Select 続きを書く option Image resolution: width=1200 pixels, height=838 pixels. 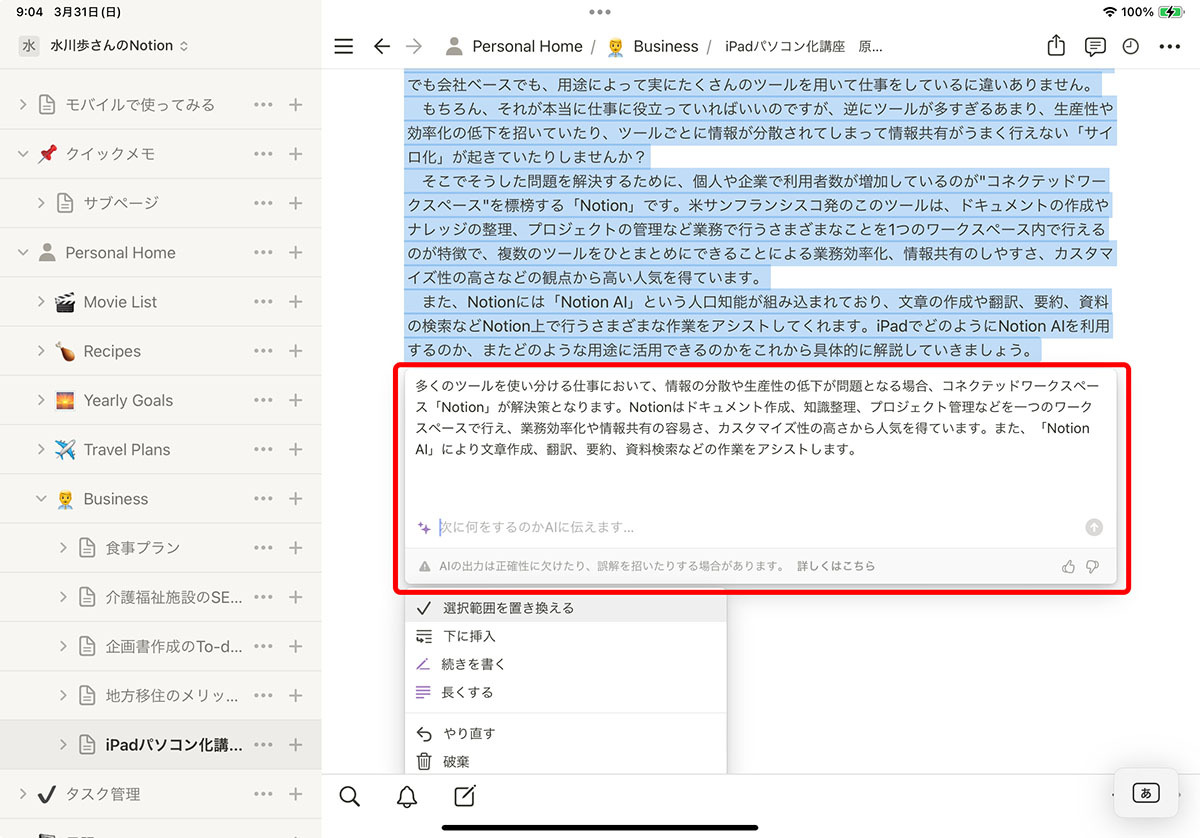coord(565,664)
